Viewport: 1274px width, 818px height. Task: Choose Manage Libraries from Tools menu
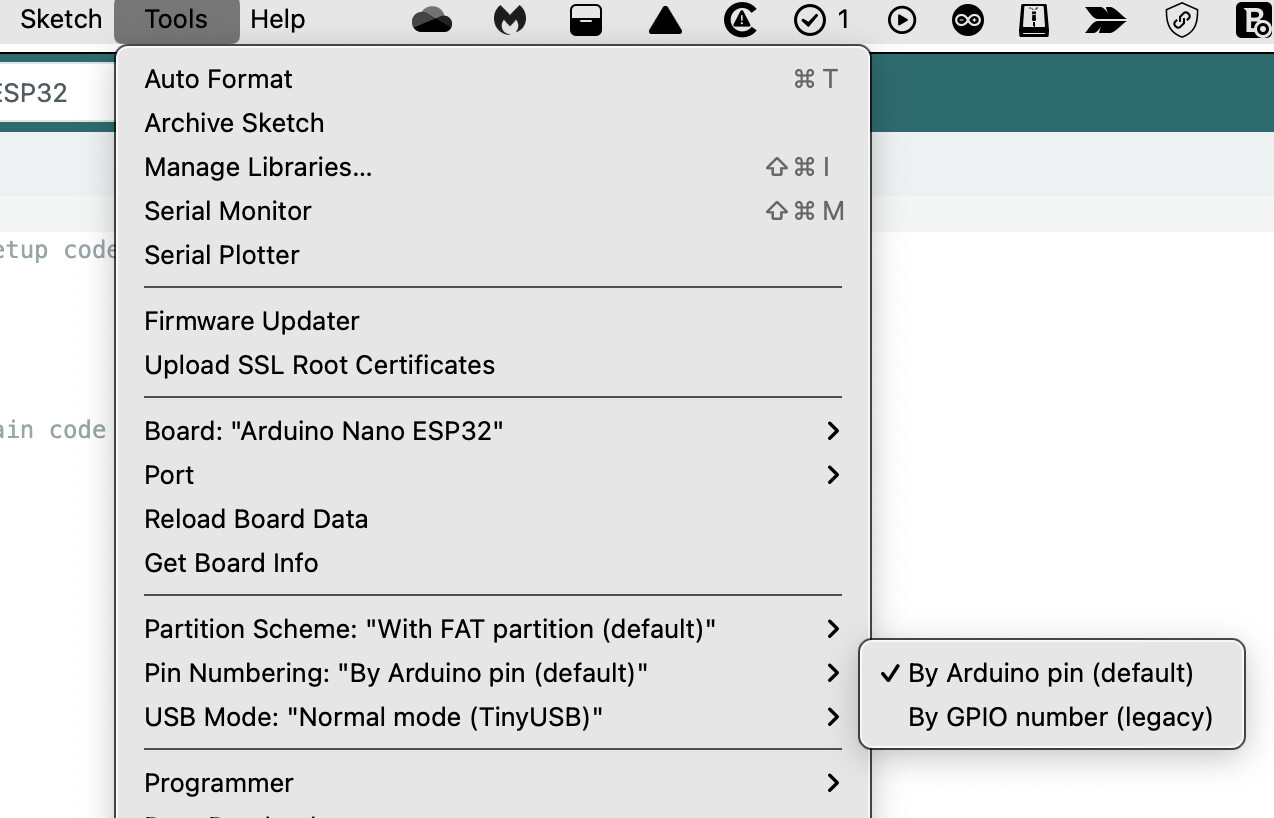pyautogui.click(x=258, y=167)
